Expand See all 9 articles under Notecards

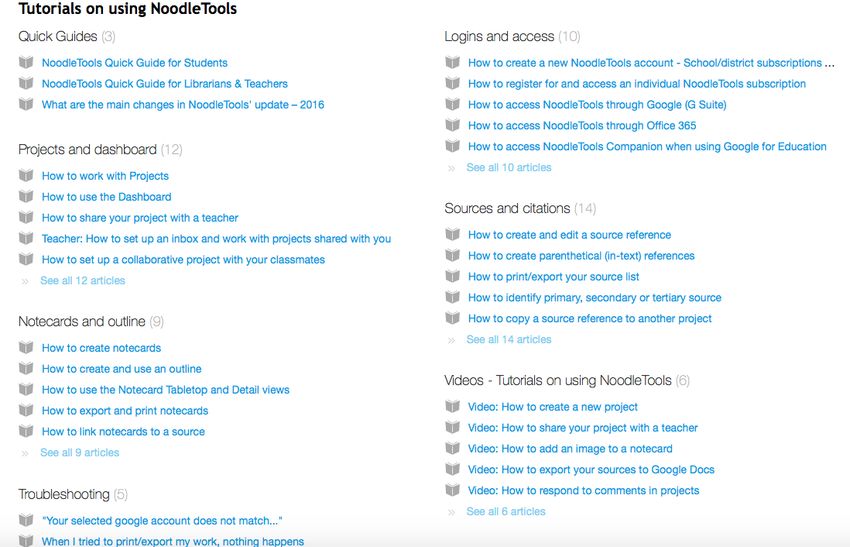point(80,452)
